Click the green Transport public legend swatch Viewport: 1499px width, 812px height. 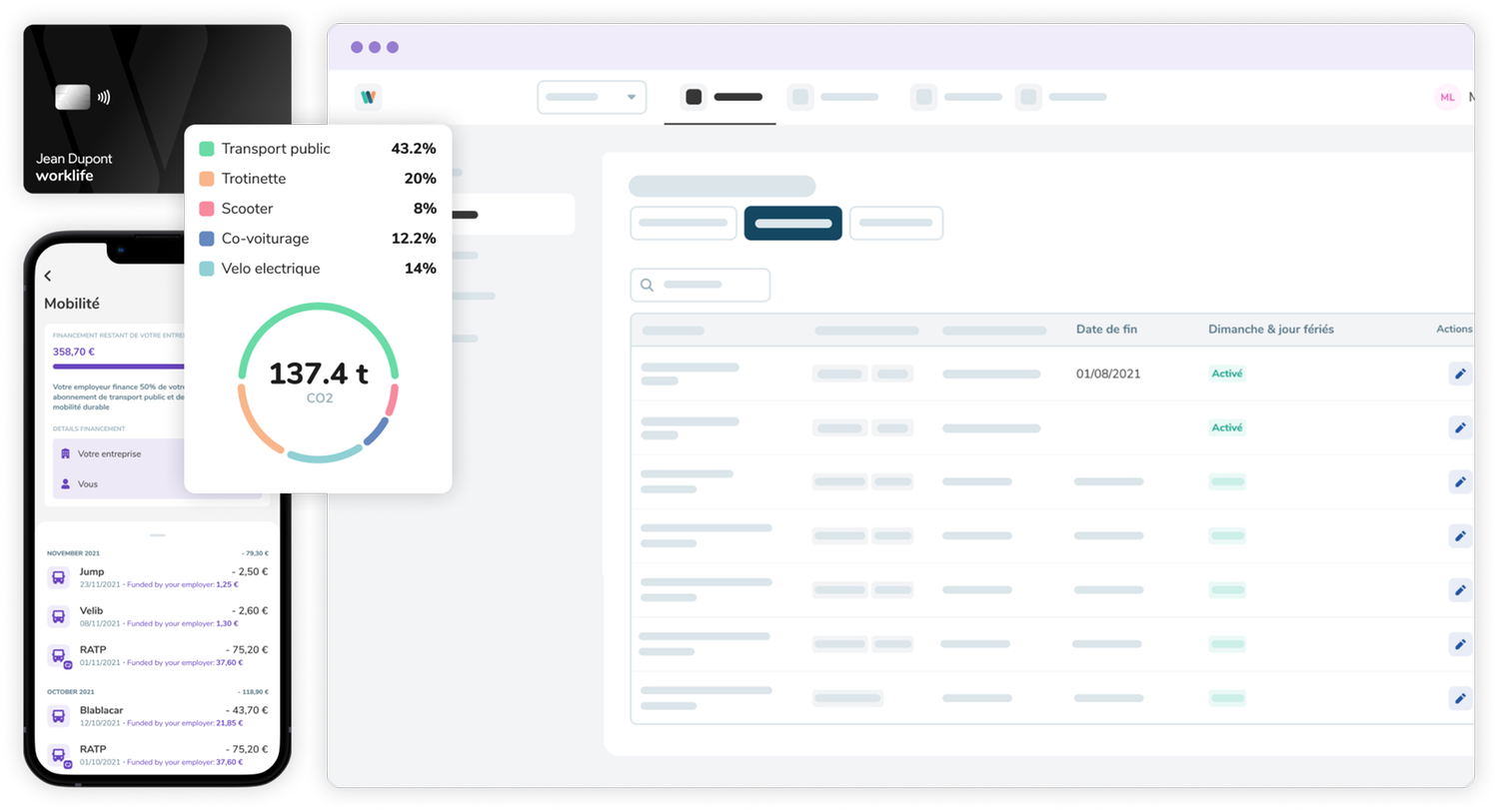[208, 148]
